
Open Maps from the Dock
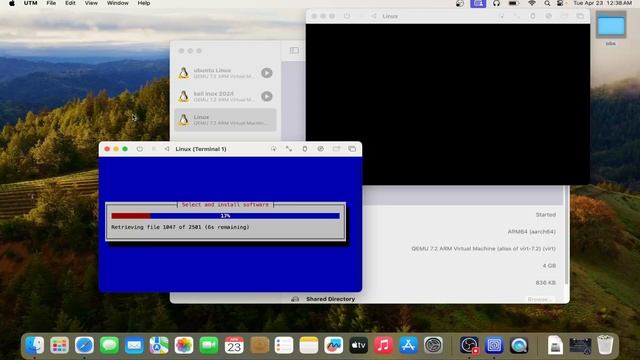(159, 345)
